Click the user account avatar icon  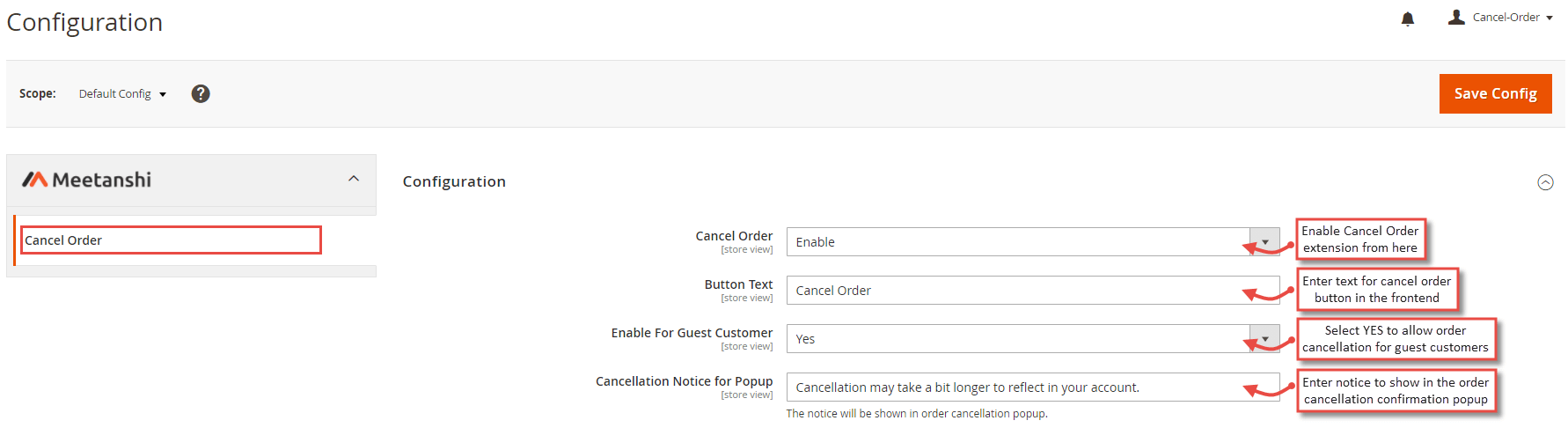click(1456, 17)
